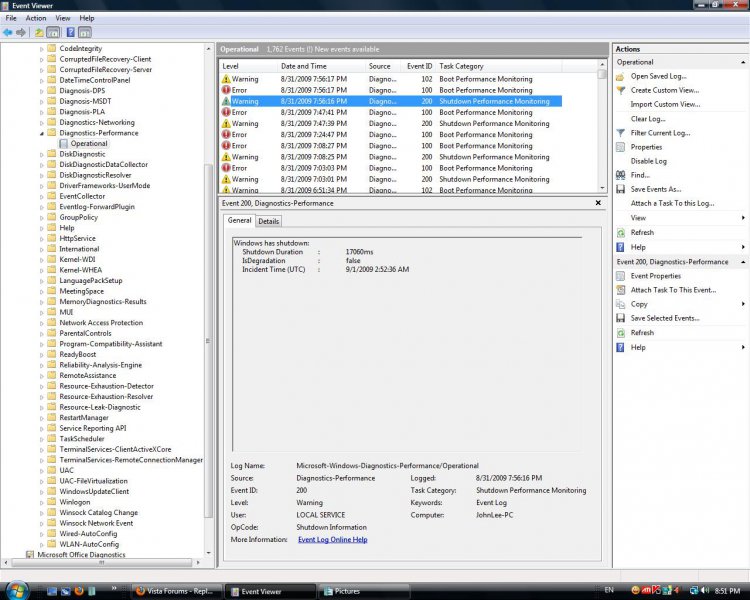Select Error event at 7:24:47 PM

tap(390, 134)
